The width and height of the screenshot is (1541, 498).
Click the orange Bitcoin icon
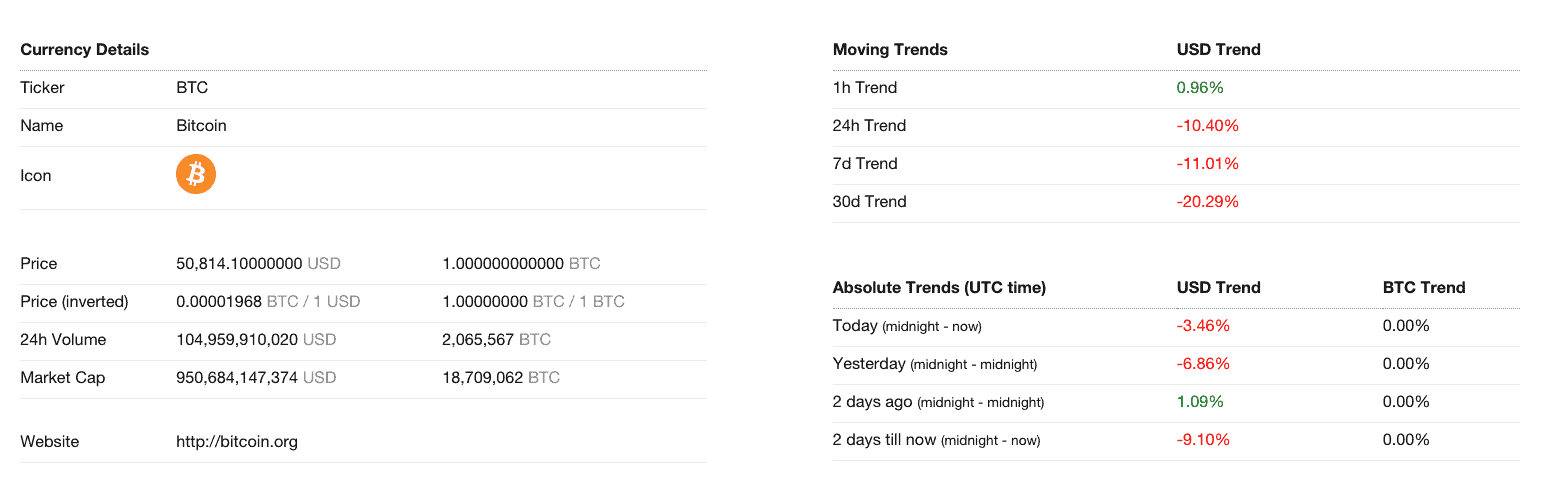(196, 175)
